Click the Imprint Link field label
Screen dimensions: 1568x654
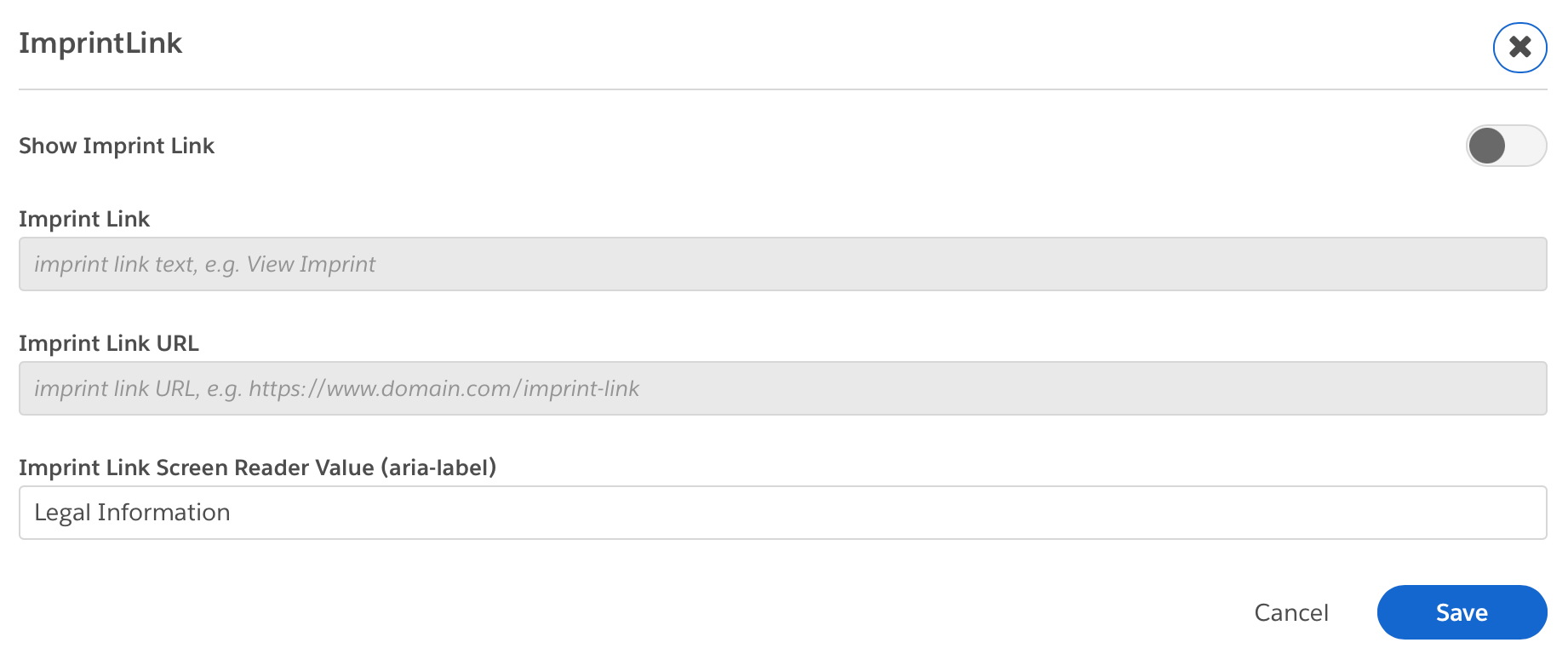tap(84, 219)
